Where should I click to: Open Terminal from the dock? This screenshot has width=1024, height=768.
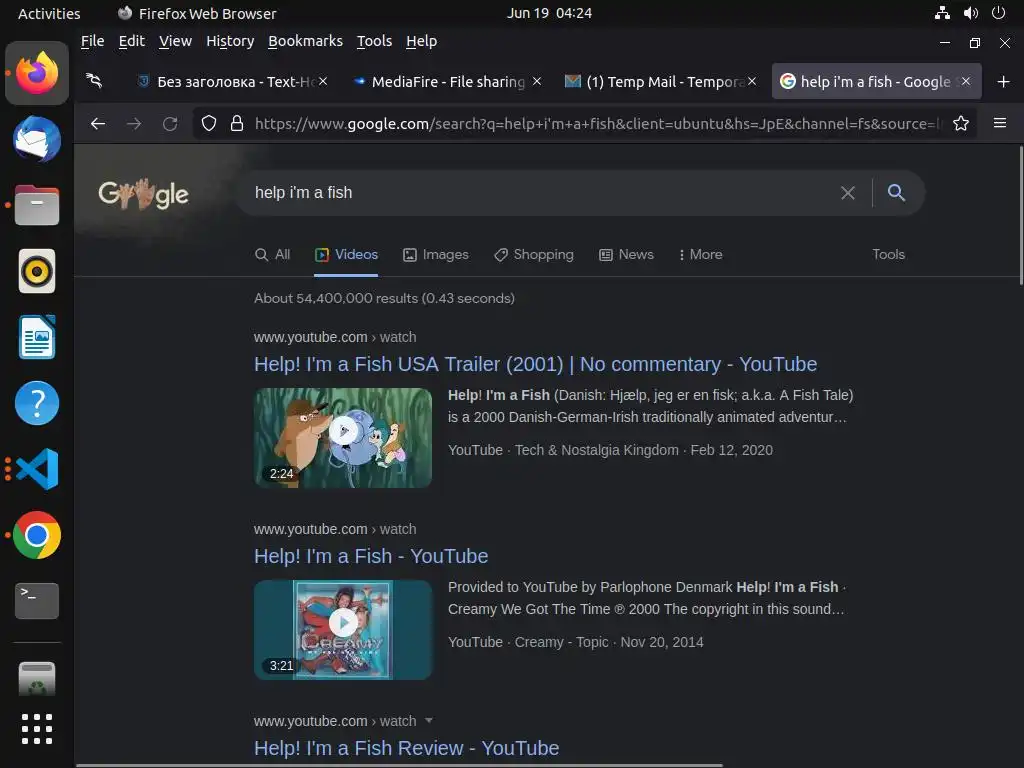(x=37, y=601)
